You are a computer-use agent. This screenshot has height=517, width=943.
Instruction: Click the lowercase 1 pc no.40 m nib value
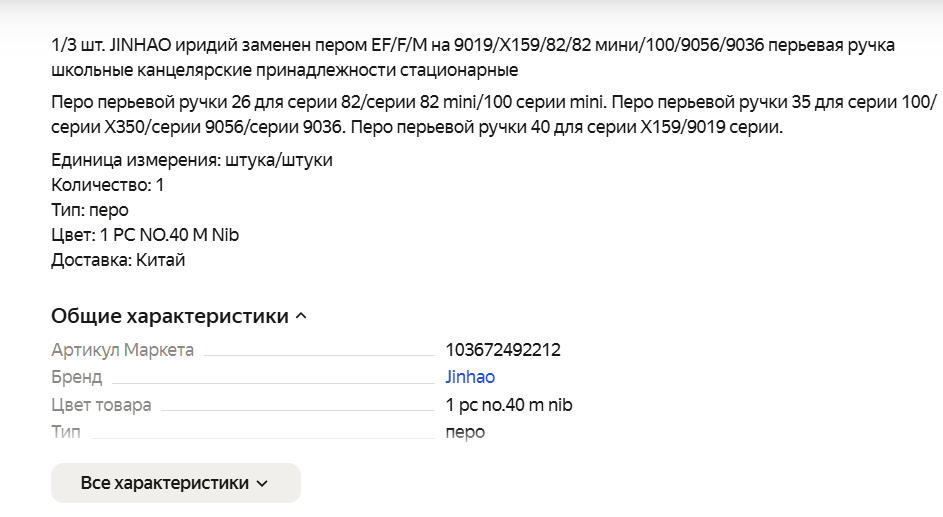(509, 405)
